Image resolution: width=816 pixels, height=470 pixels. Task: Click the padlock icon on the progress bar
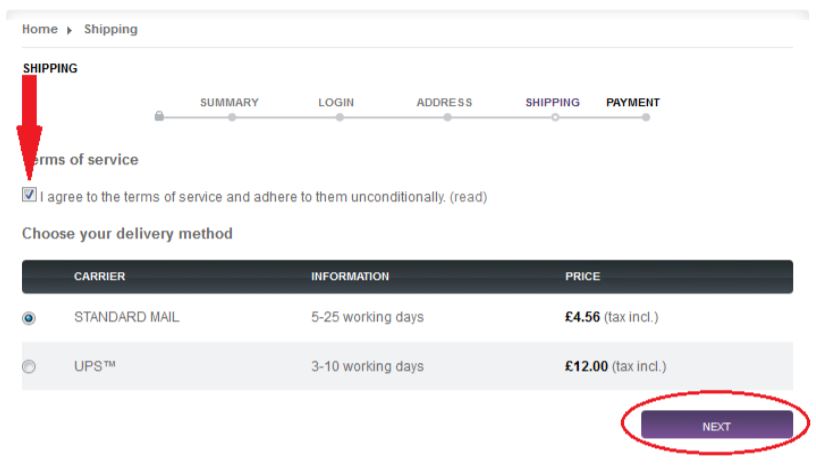159,116
